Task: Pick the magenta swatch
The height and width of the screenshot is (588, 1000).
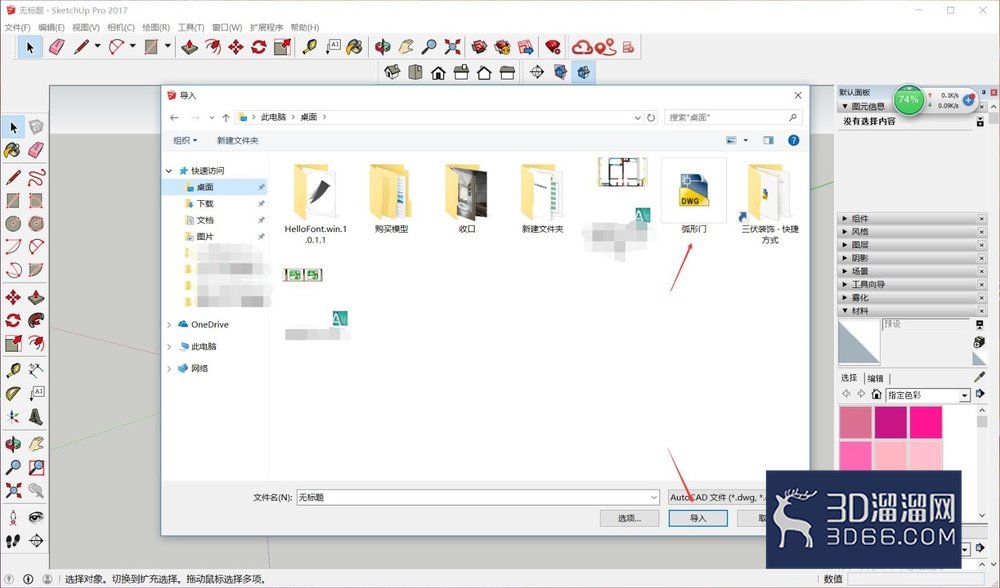Action: tap(890, 422)
